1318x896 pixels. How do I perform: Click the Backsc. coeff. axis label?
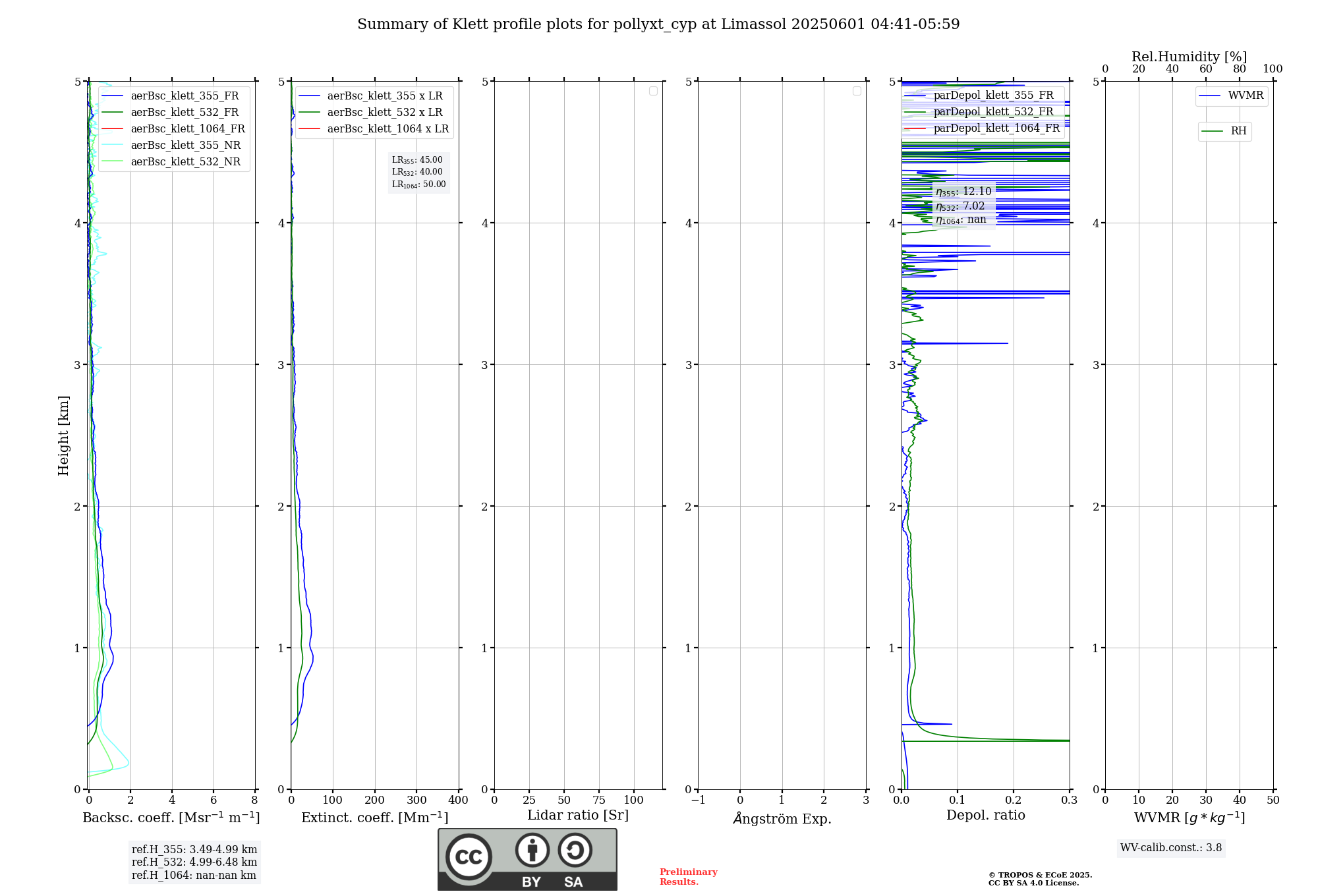pyautogui.click(x=171, y=818)
